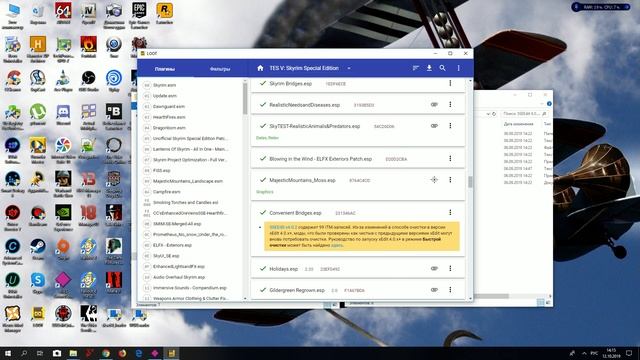The image size is (640, 360).
Task: Click the tag icon on RealisticNeedsandDiseases.esp card
Action: pos(434,104)
